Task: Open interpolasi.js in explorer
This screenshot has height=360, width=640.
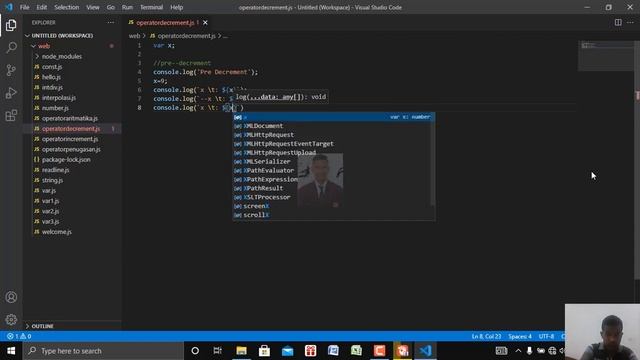Action: point(59,98)
